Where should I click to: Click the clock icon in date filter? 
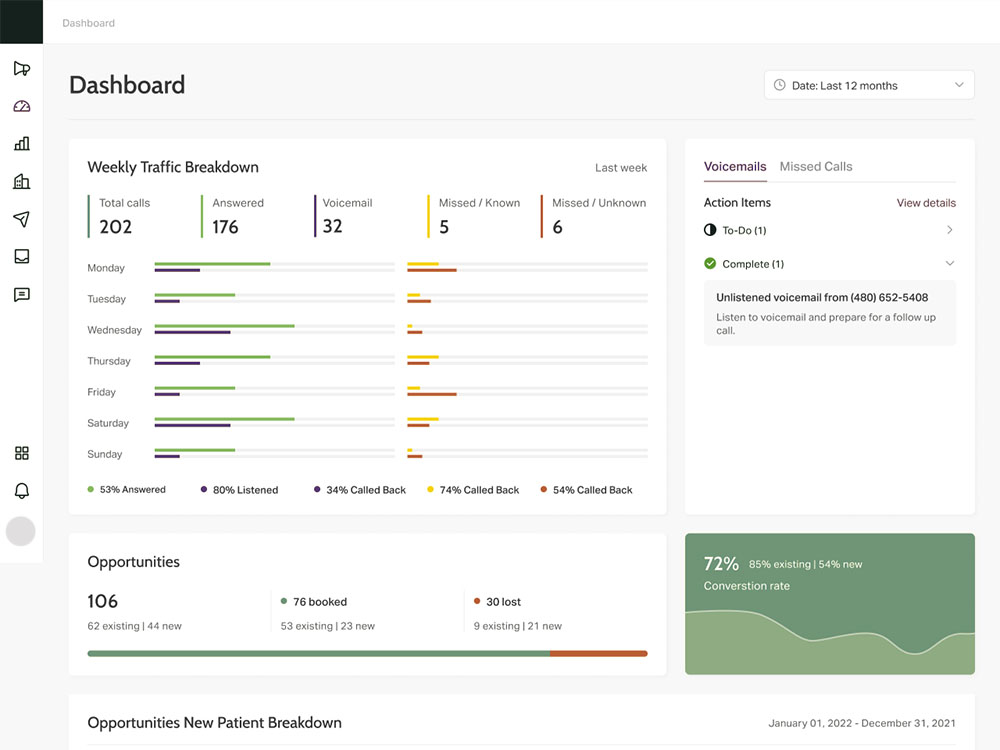(779, 85)
